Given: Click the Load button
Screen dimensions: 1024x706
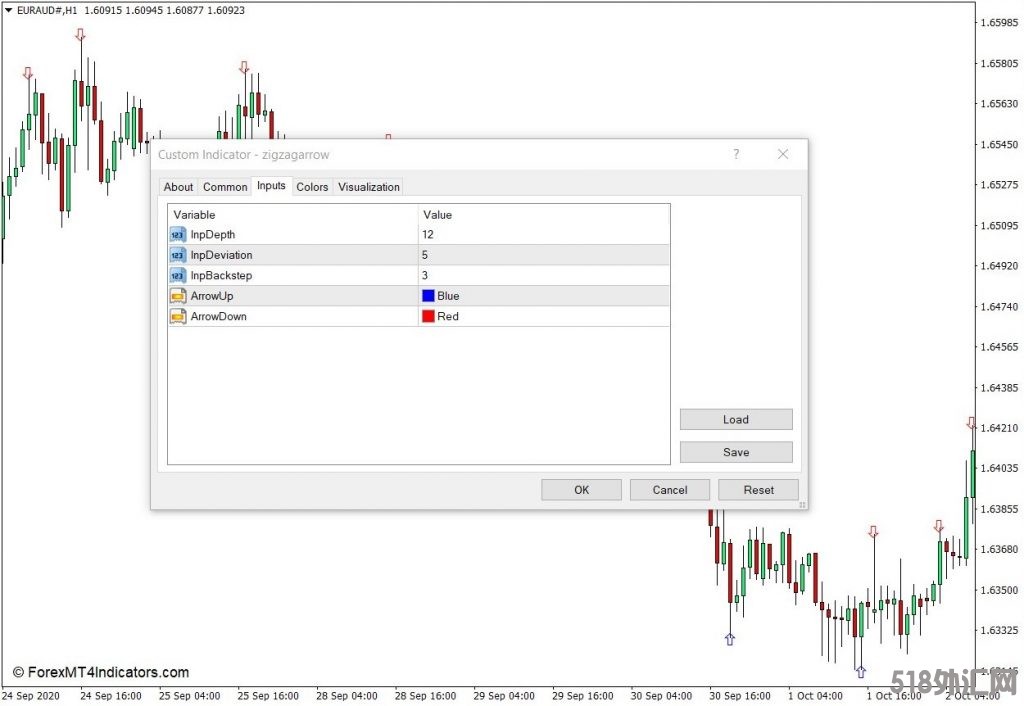Looking at the screenshot, I should pyautogui.click(x=735, y=419).
